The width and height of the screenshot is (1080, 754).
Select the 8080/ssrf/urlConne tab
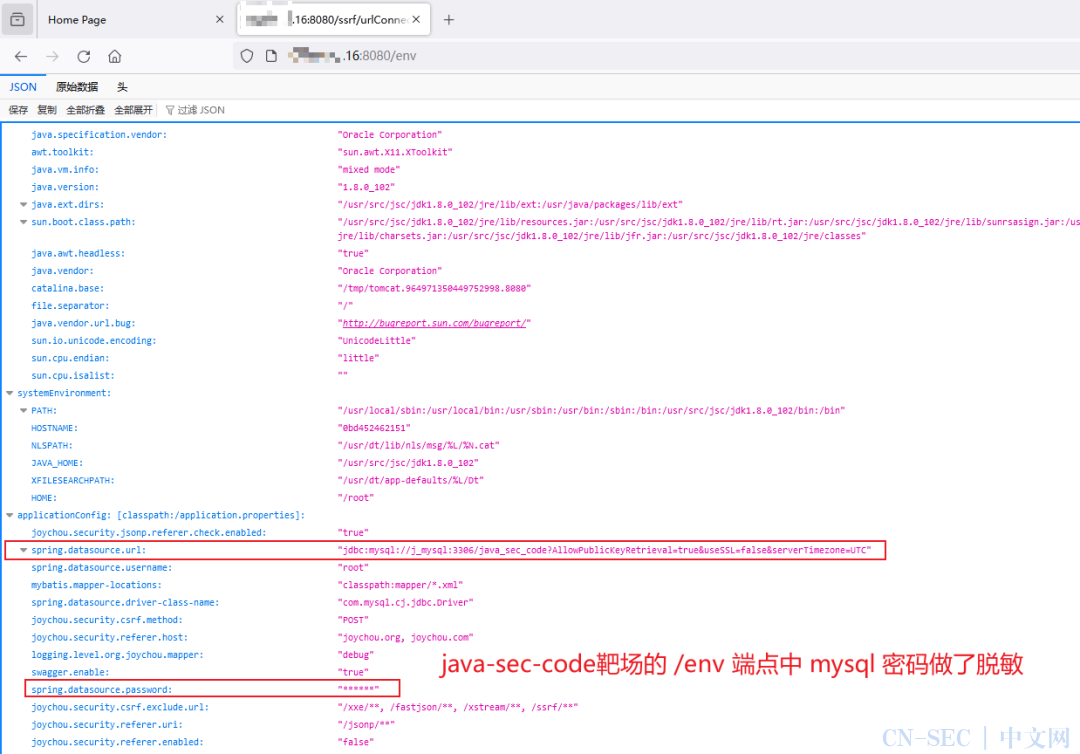point(334,19)
